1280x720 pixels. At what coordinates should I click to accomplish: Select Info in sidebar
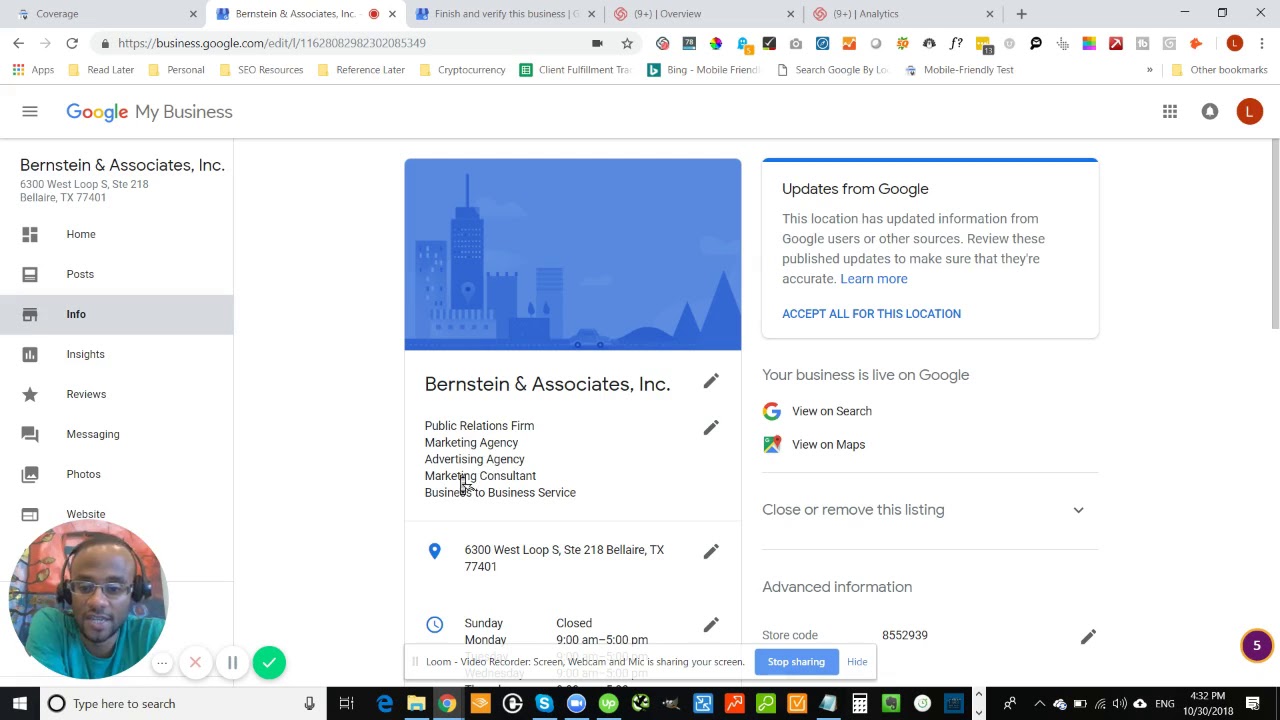[x=117, y=314]
